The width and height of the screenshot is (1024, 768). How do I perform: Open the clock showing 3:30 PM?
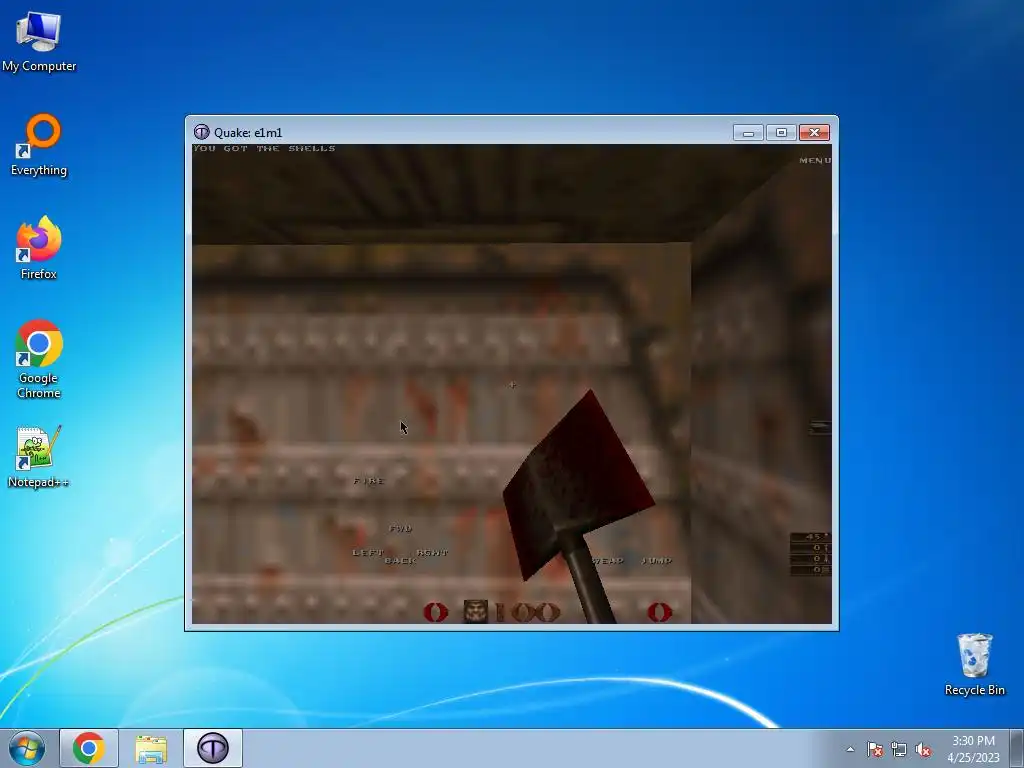973,749
